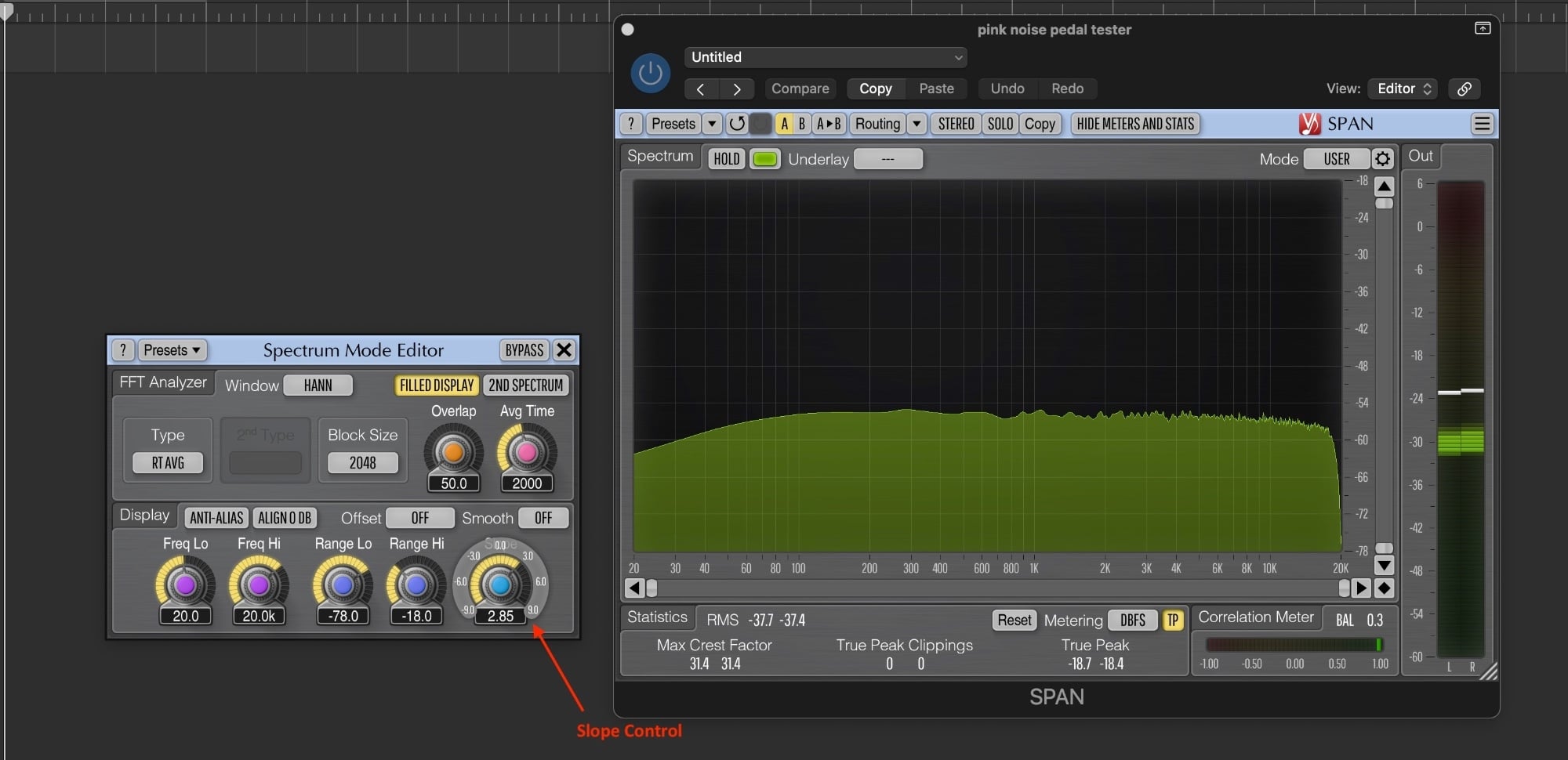Viewport: 1568px width, 760px height.
Task: Open the arrow menu beside SPAN Presets
Action: pos(711,124)
